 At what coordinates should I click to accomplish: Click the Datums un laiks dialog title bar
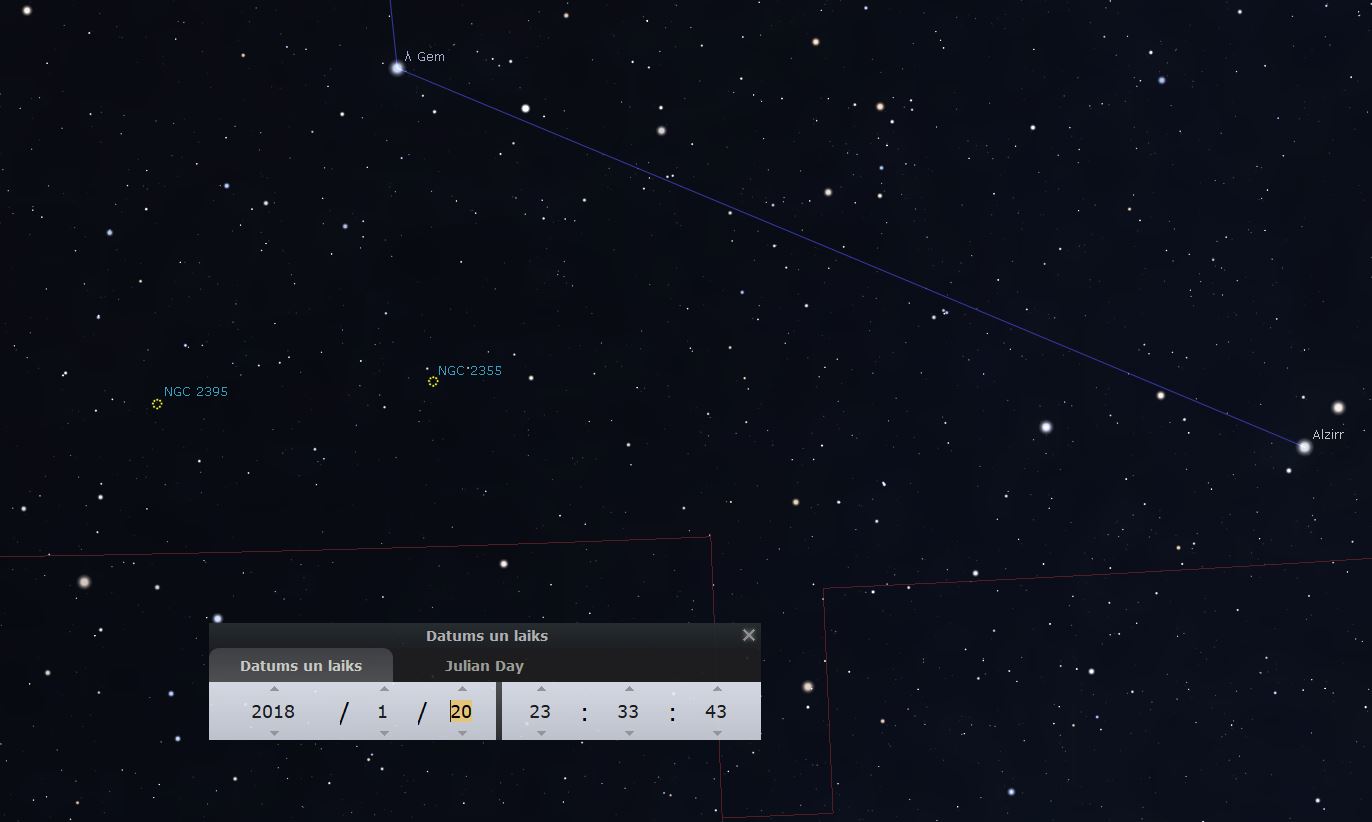coord(485,635)
